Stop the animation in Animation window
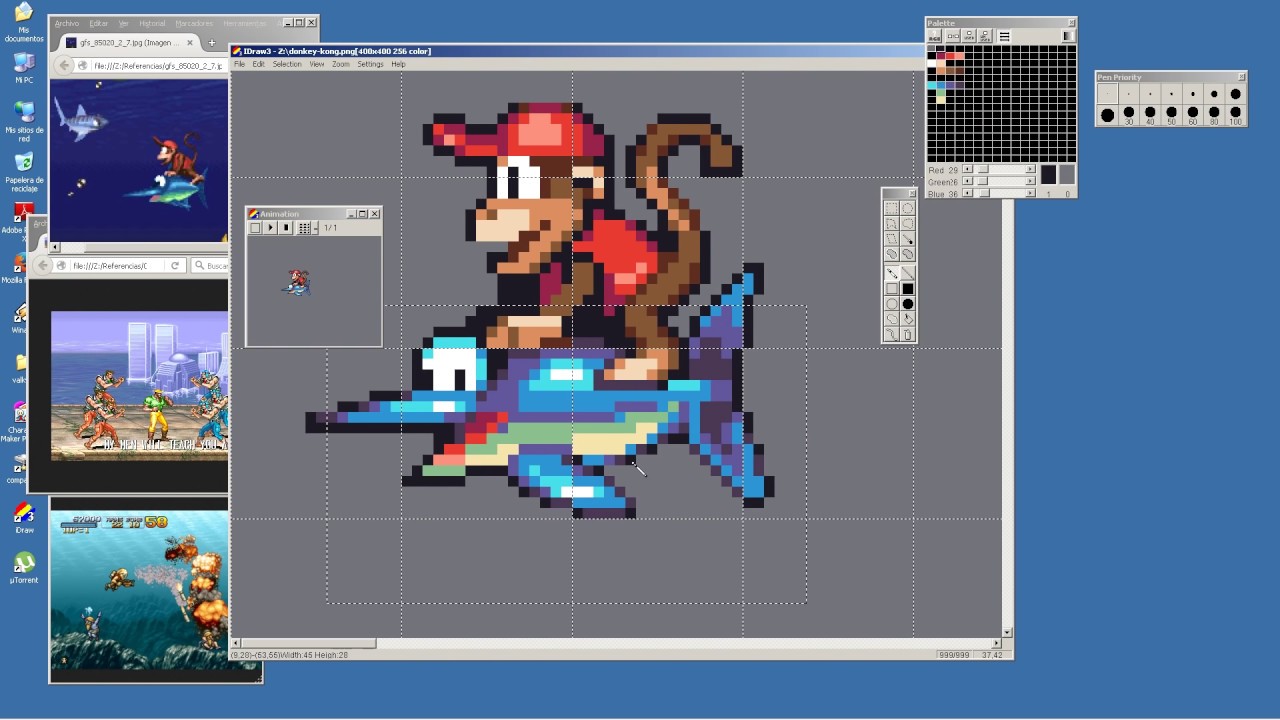1280x720 pixels. 286,228
